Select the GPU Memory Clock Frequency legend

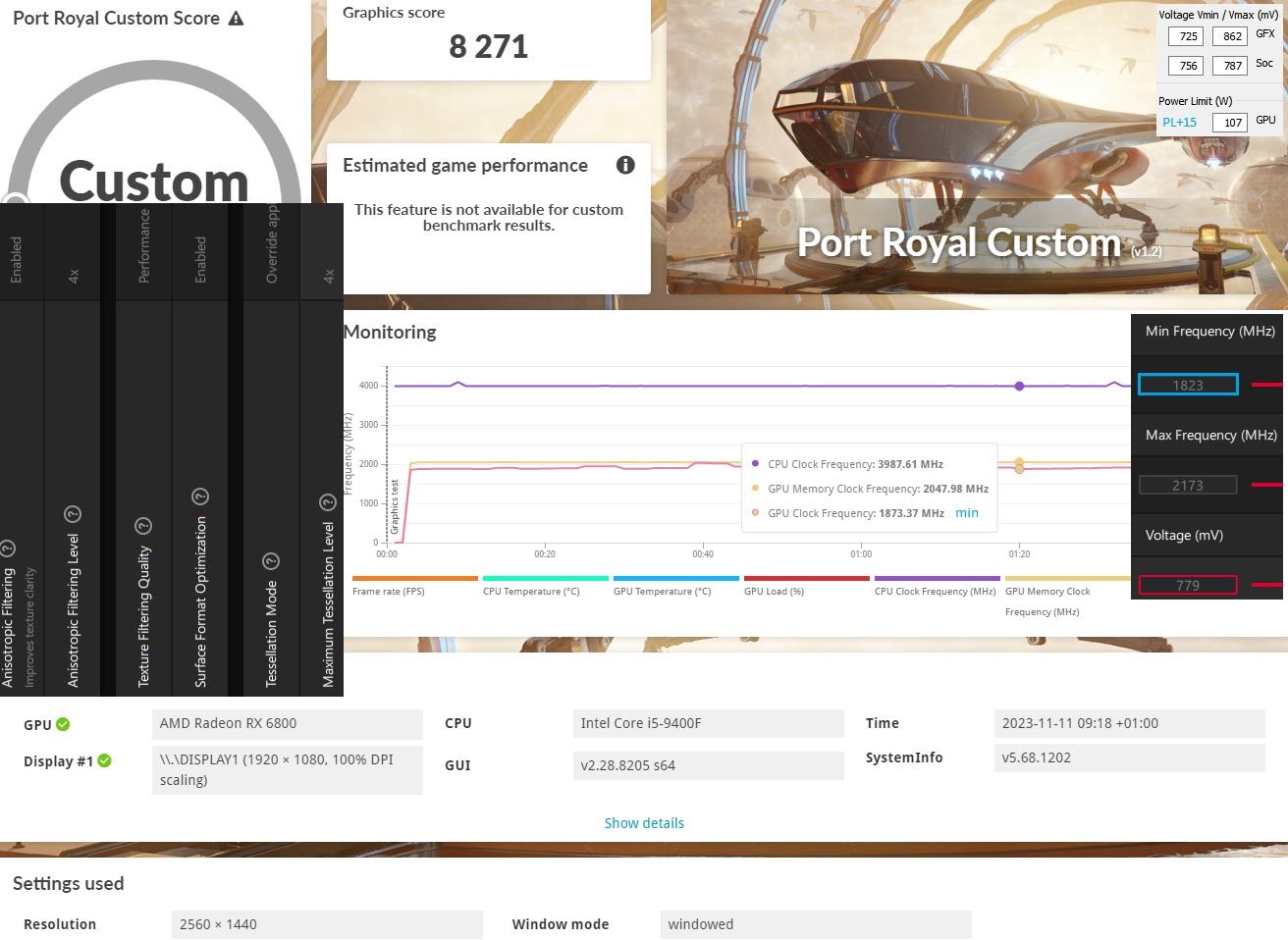pos(1067,597)
